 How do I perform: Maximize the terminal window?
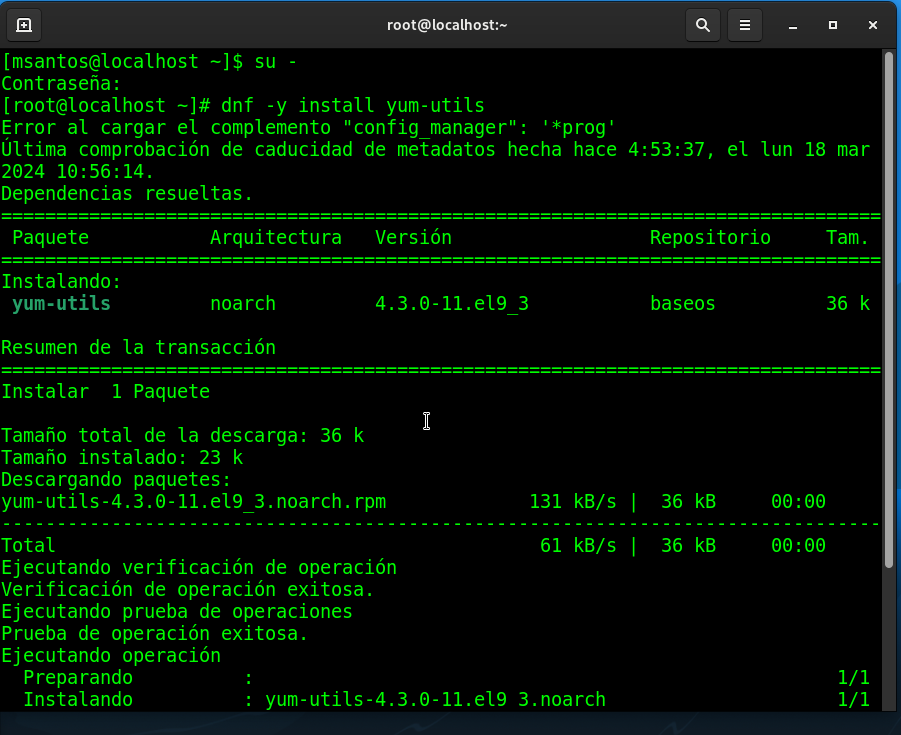(x=832, y=25)
